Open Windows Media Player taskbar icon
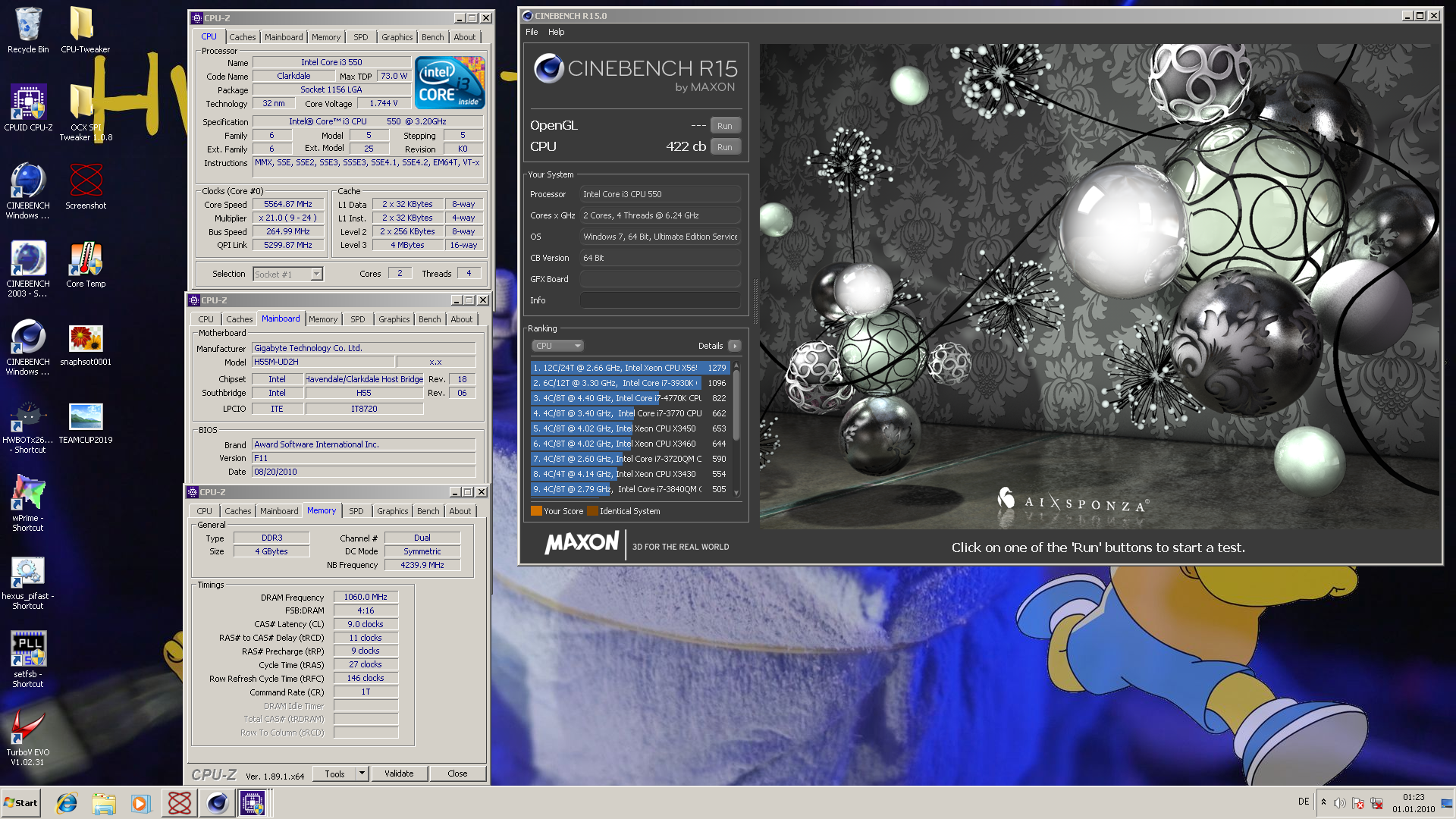The width and height of the screenshot is (1456, 819). 141,803
